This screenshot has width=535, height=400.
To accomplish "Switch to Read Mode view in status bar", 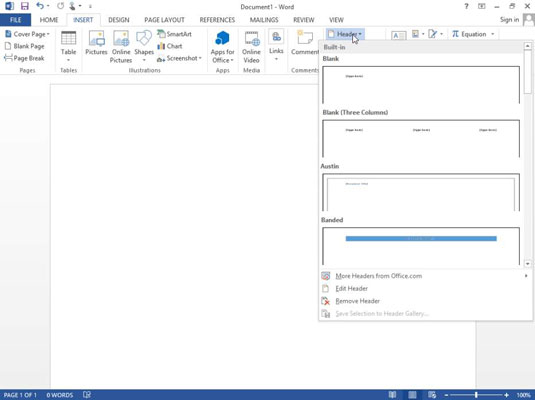I will [392, 395].
